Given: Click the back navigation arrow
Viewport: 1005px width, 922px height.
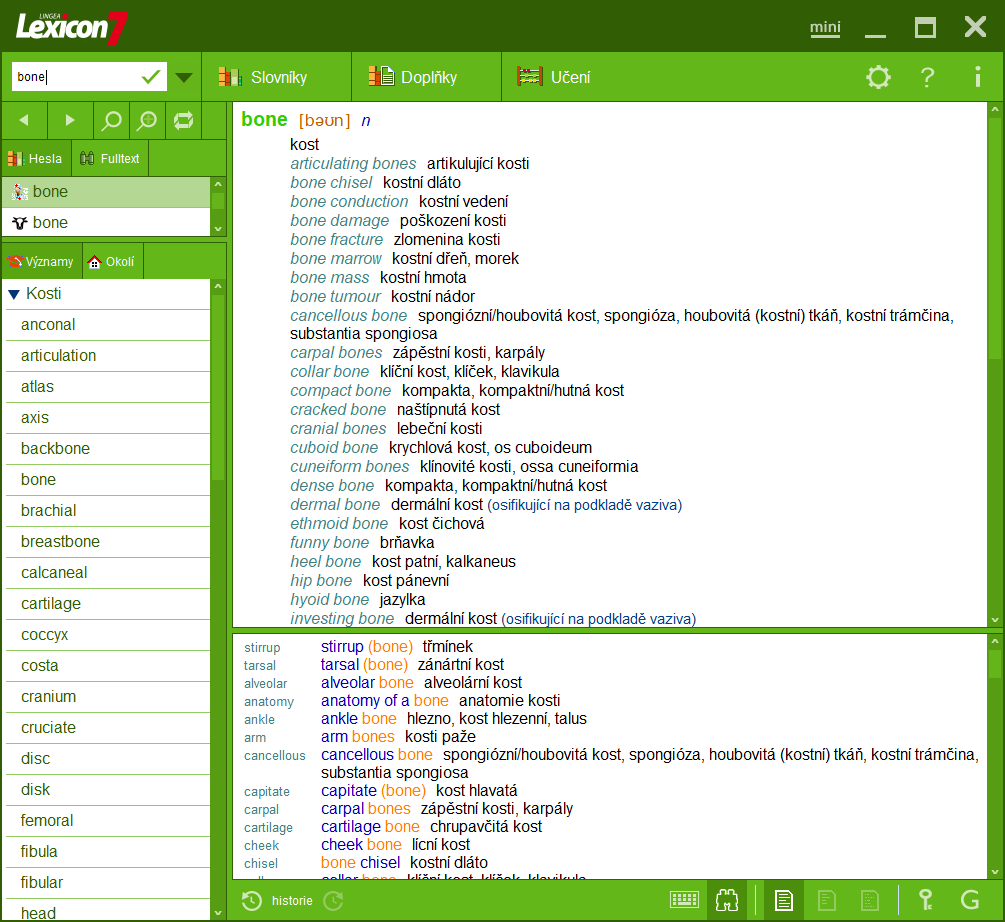Looking at the screenshot, I should [x=24, y=120].
